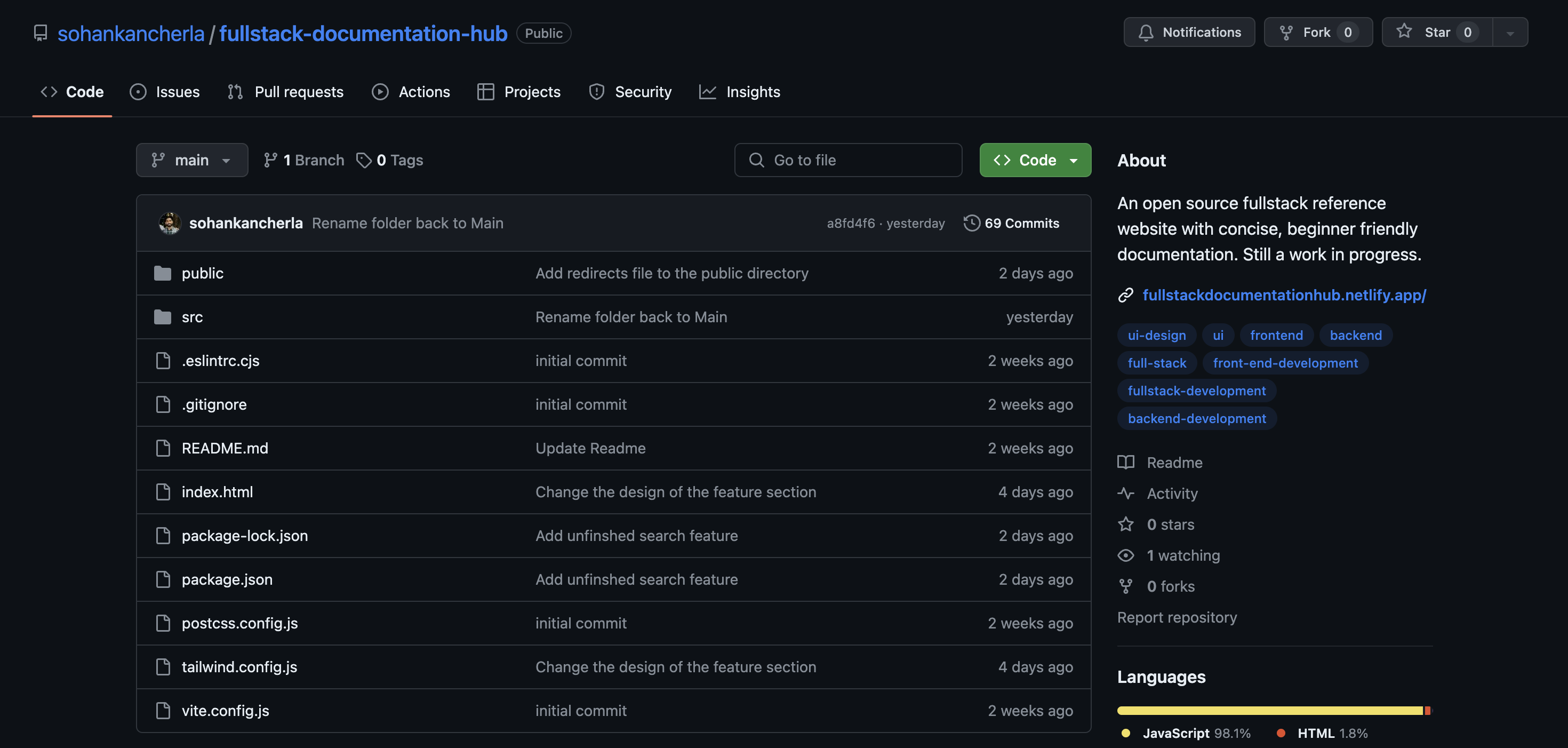
Task: Click the yellow JavaScript language bar
Action: coord(1269,711)
